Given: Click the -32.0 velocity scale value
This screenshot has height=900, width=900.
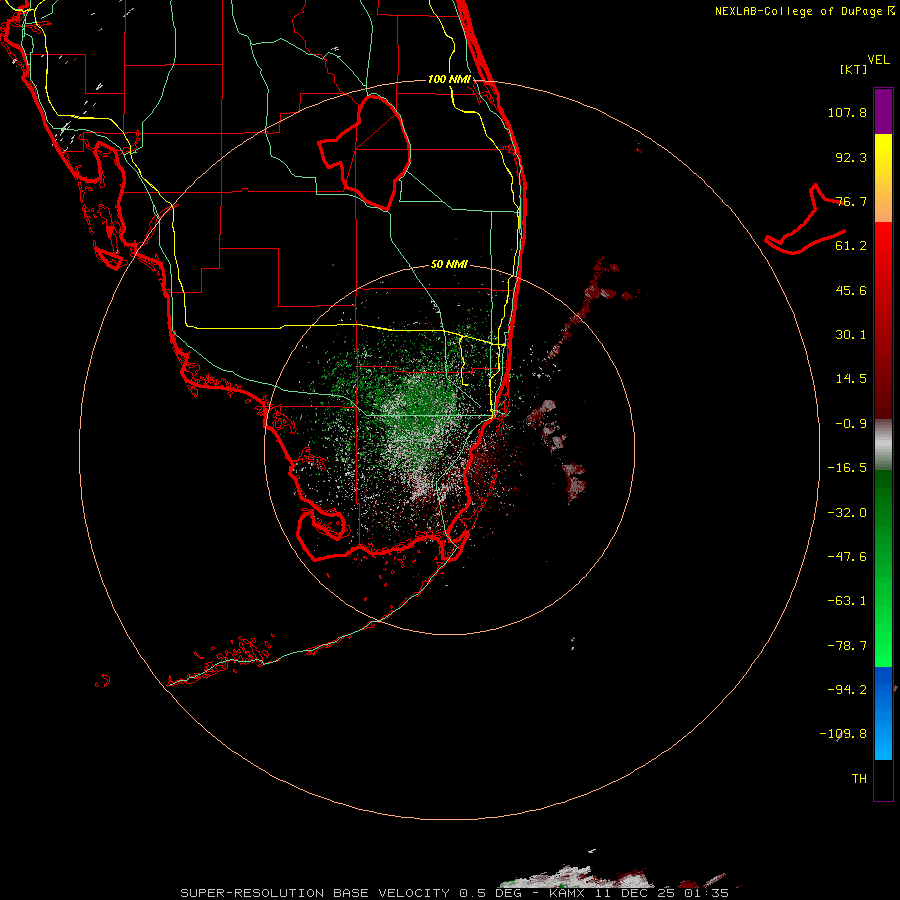Looking at the screenshot, I should pyautogui.click(x=847, y=513).
